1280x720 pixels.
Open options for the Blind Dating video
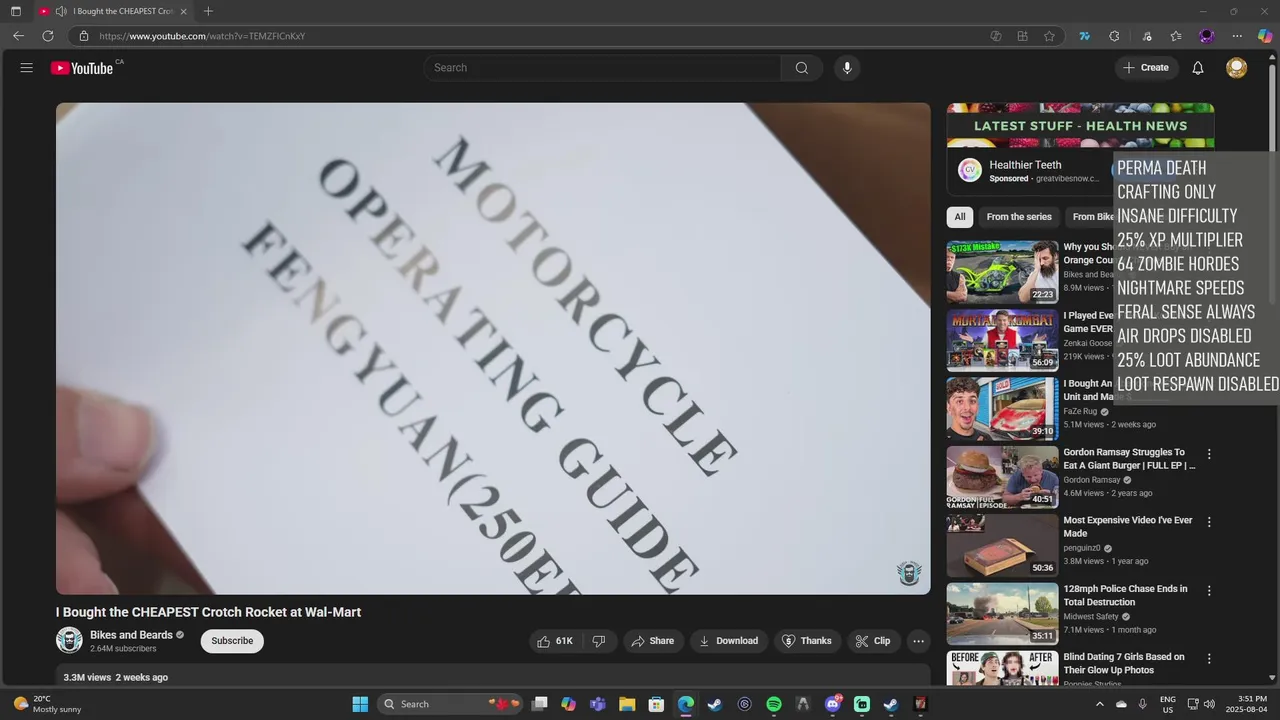click(1209, 659)
